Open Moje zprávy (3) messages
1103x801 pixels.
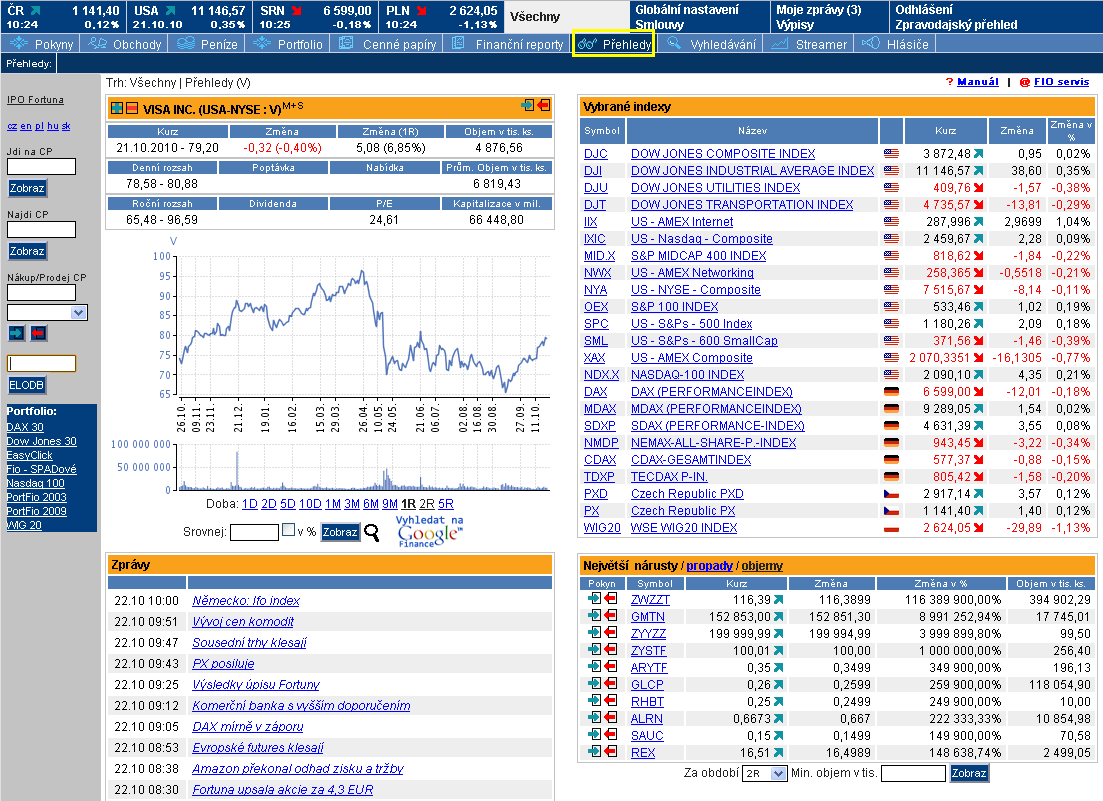point(818,9)
